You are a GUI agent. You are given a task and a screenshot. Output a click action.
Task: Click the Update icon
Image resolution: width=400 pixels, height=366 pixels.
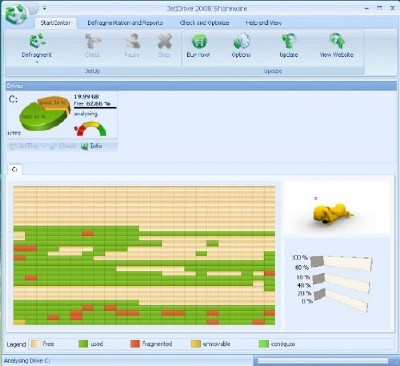pyautogui.click(x=288, y=42)
